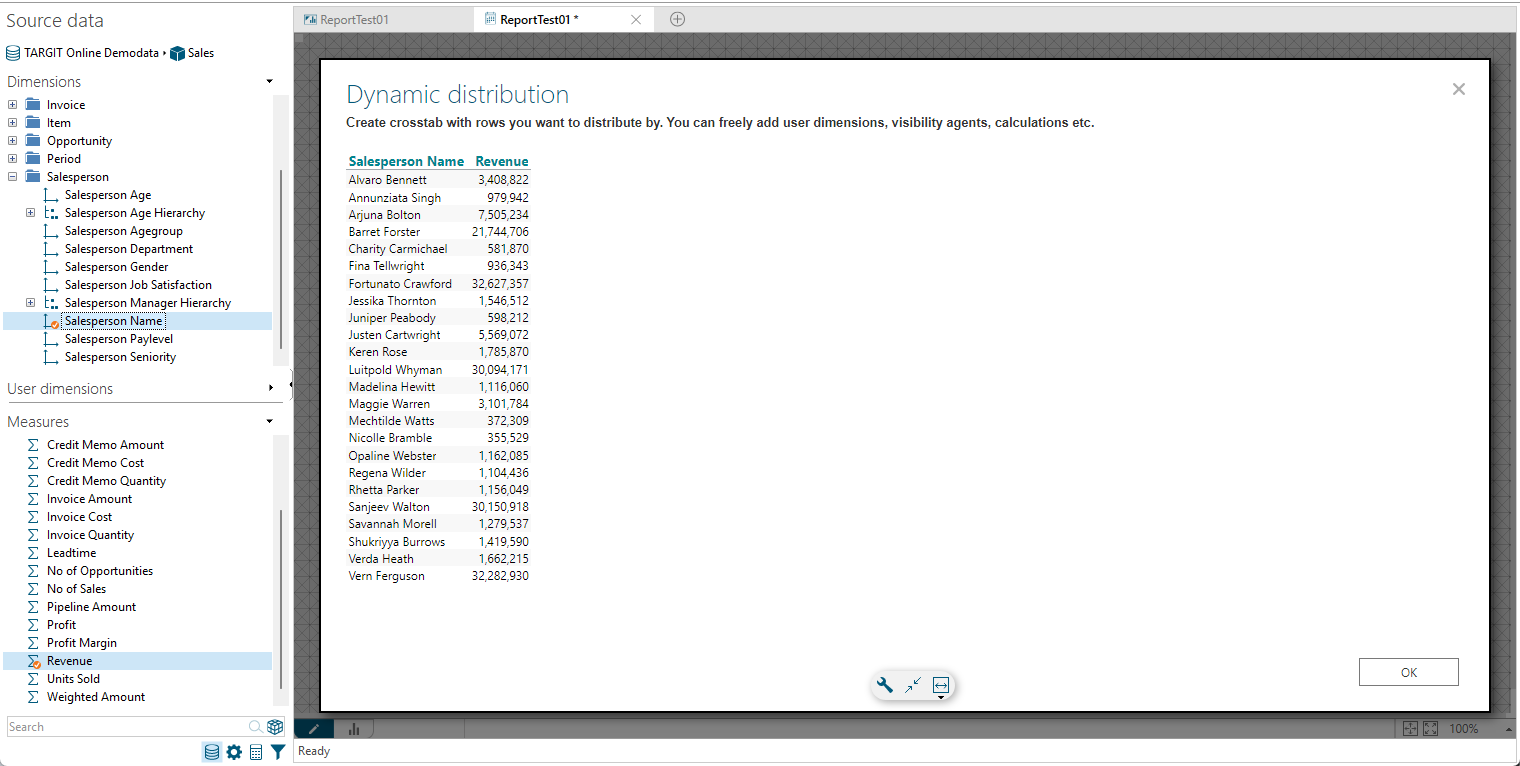Image resolution: width=1520 pixels, height=766 pixels.
Task: Click the Invoice folder icon
Action: coord(33,105)
